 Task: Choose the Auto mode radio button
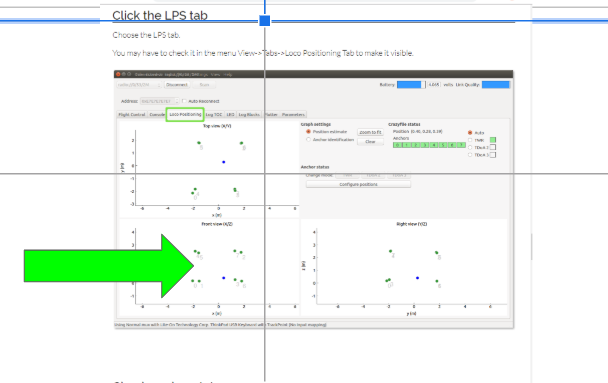tap(470, 133)
